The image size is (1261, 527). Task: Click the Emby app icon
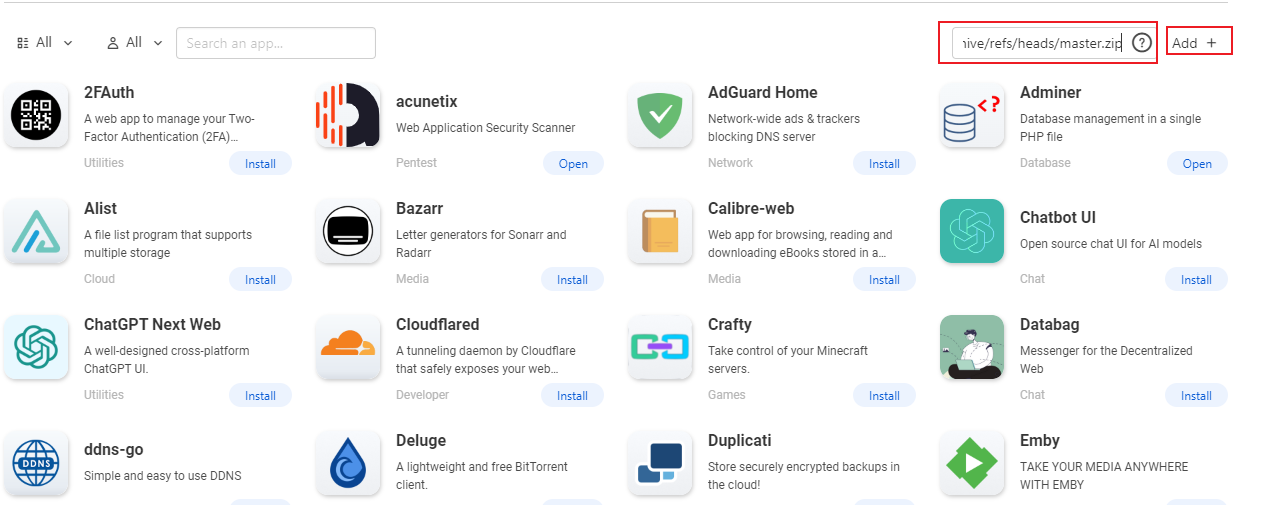pyautogui.click(x=972, y=463)
